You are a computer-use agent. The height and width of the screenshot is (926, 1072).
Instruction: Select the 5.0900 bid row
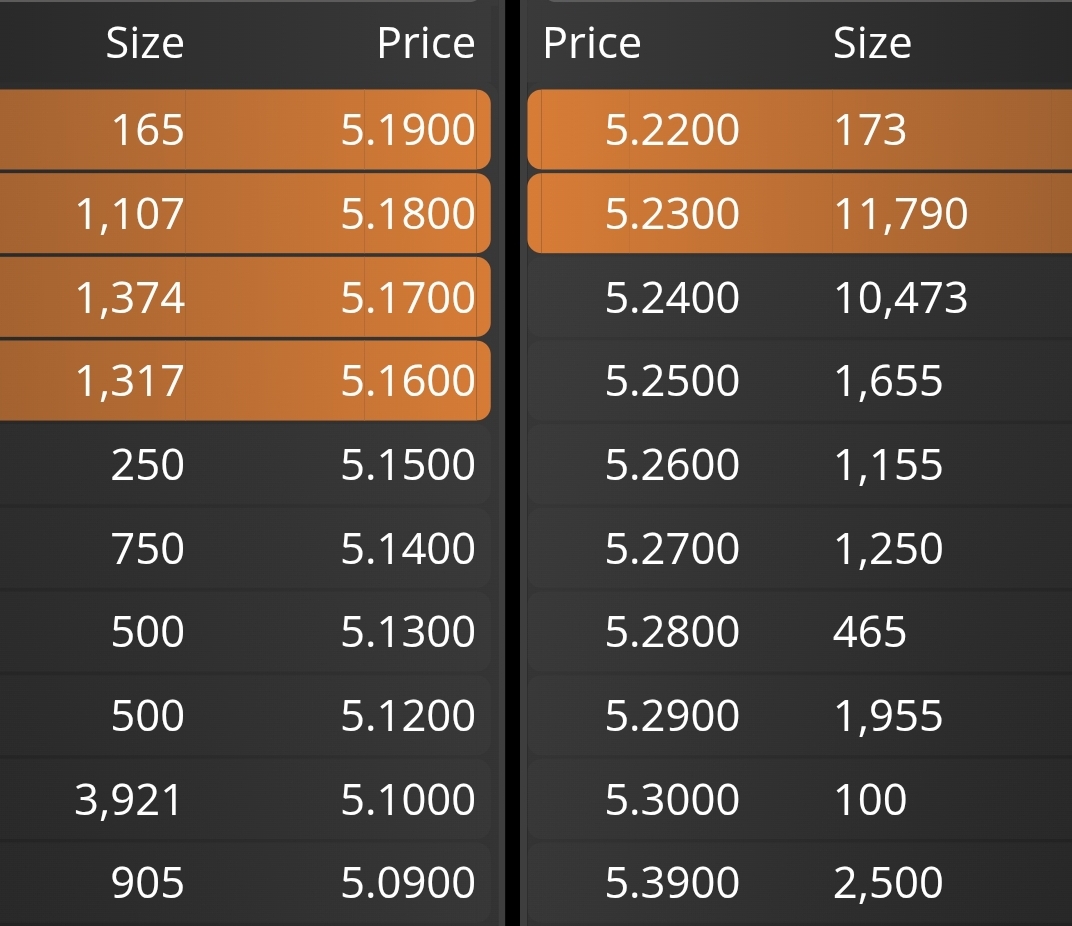tap(245, 882)
